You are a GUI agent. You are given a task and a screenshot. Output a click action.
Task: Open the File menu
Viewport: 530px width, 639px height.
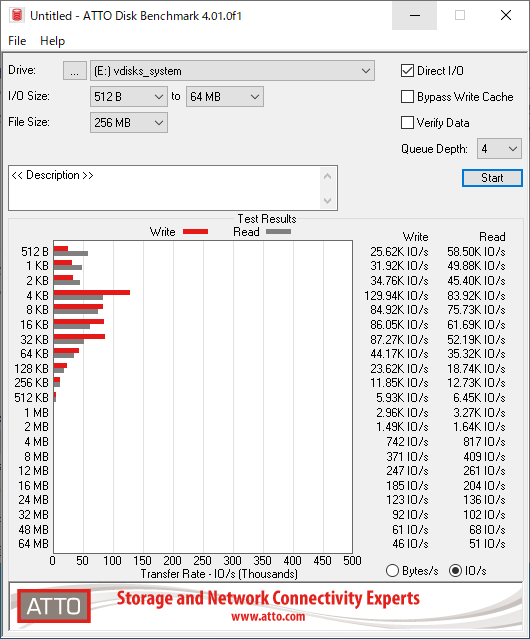click(x=17, y=41)
